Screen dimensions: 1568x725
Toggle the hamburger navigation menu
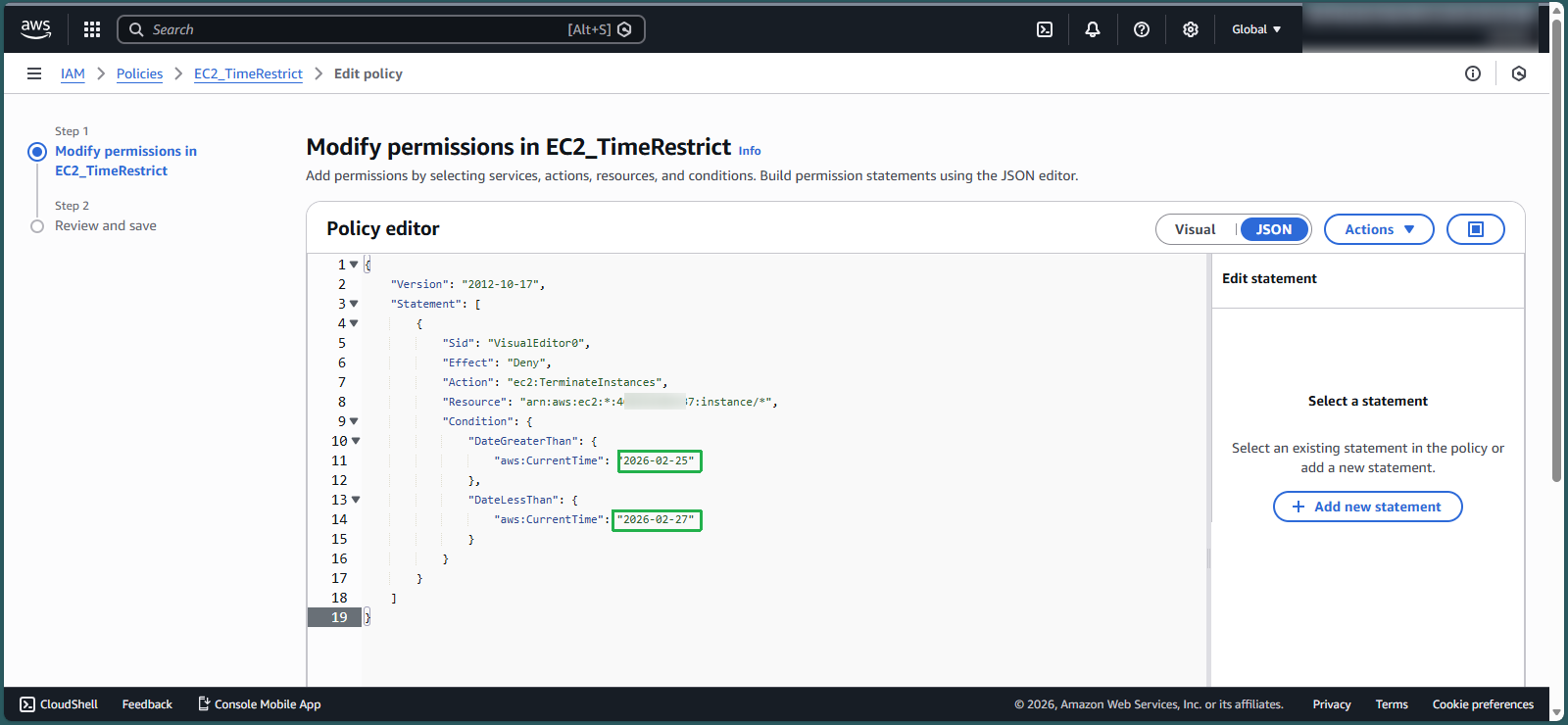(x=34, y=73)
